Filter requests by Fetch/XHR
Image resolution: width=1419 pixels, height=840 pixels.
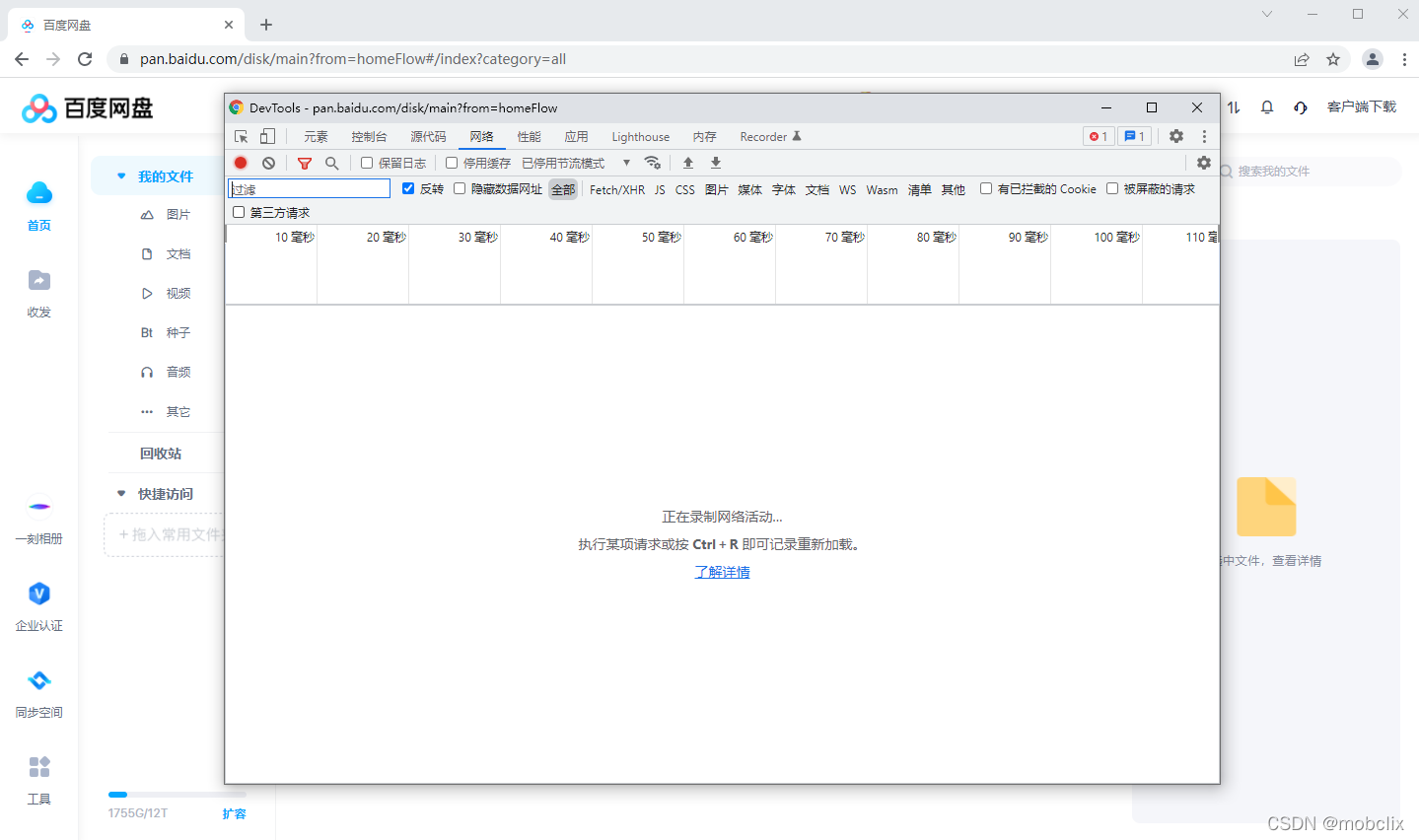[617, 189]
